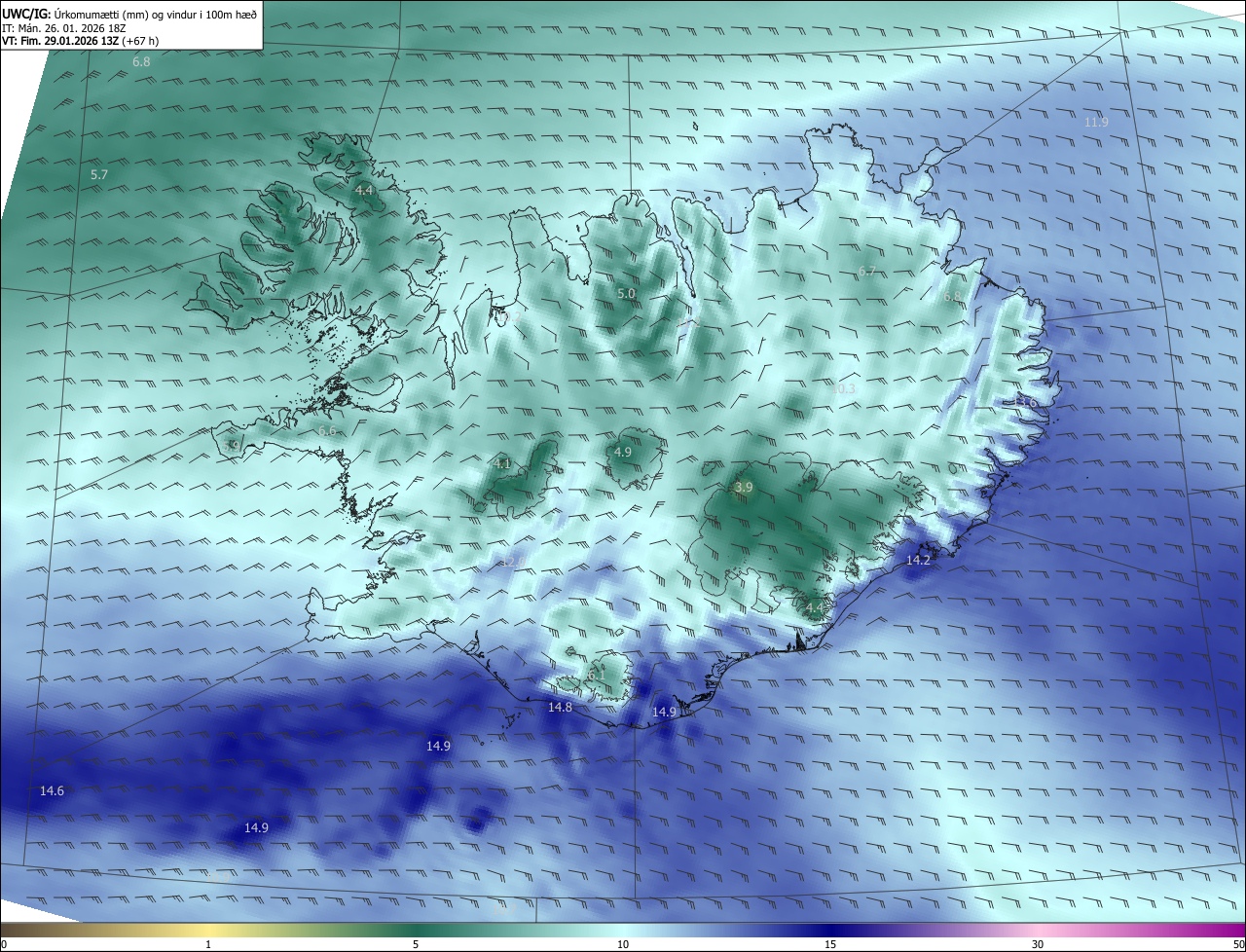Click the 14.8 value label on the south coast
1246x952 pixels.
[560, 707]
